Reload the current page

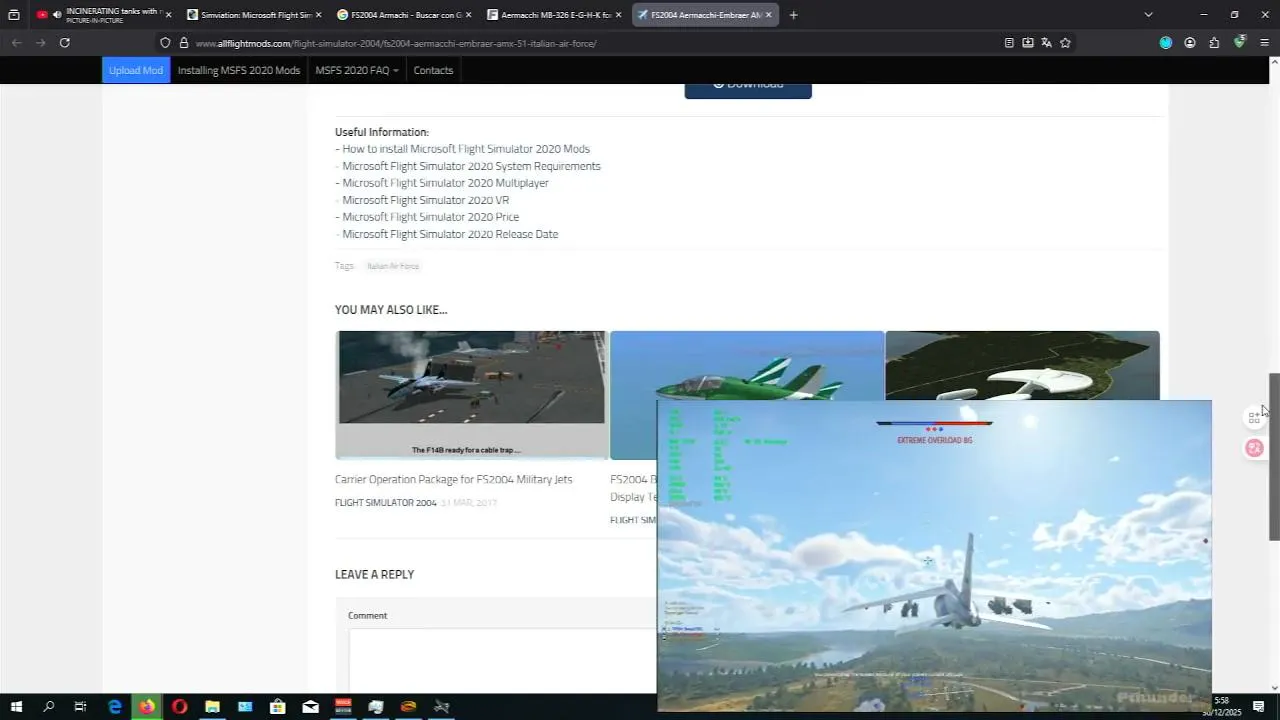[x=65, y=43]
